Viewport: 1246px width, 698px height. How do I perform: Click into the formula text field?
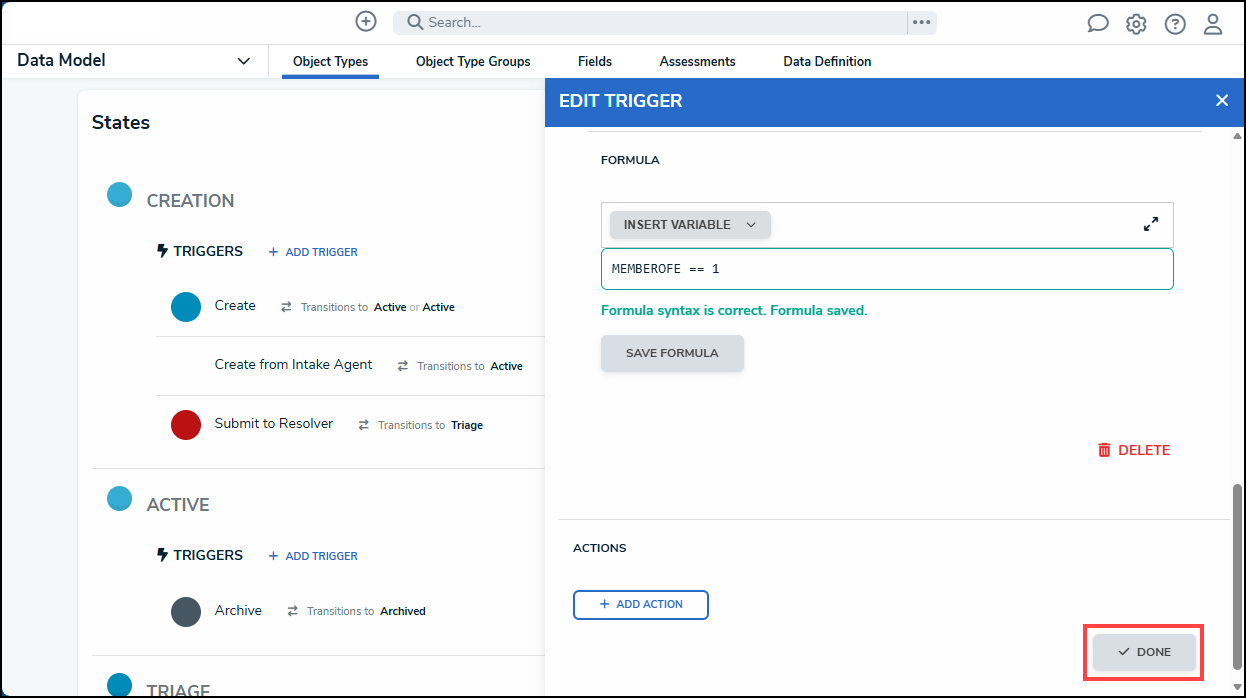tap(887, 269)
